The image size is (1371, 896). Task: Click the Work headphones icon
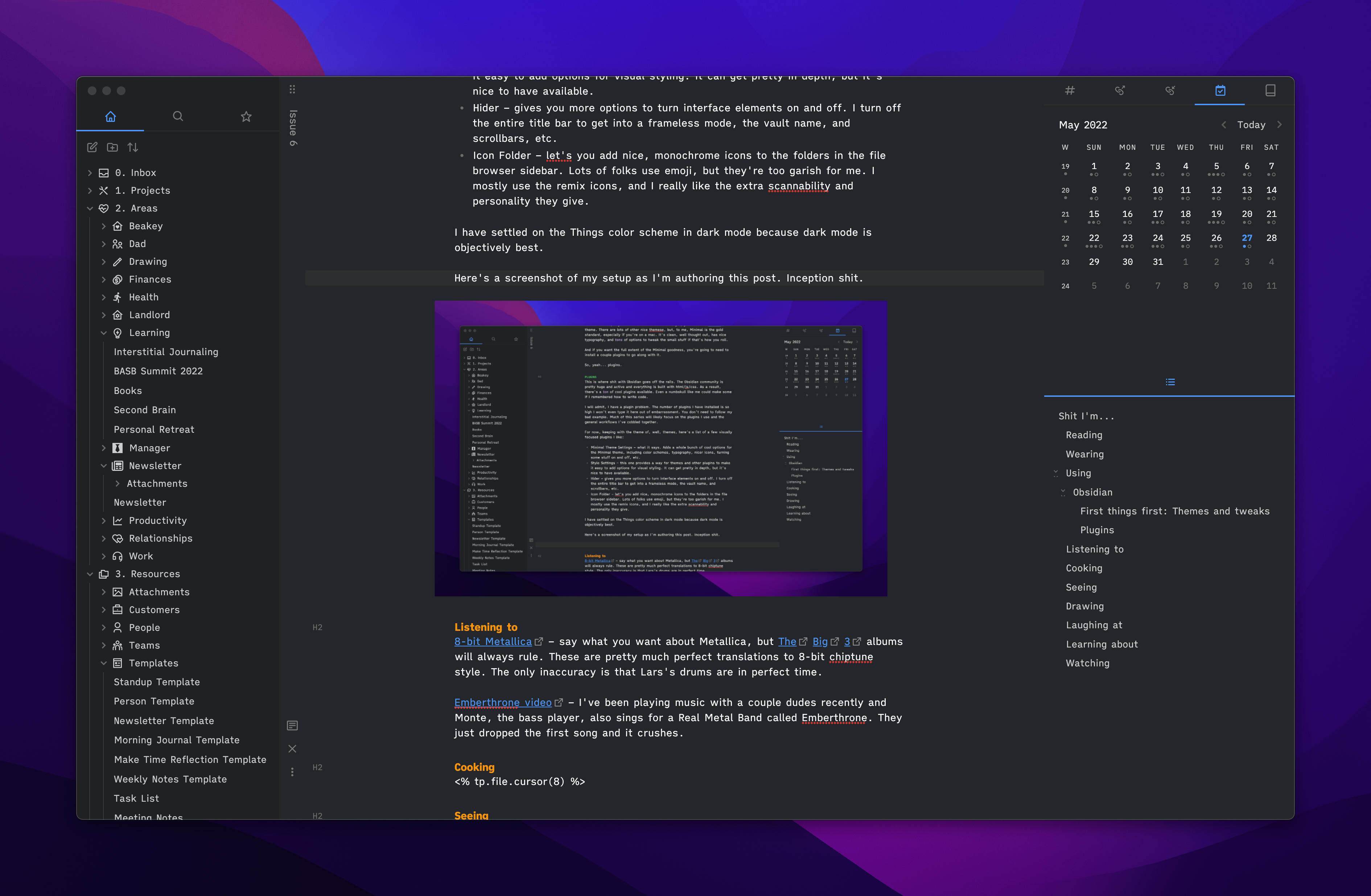click(118, 556)
